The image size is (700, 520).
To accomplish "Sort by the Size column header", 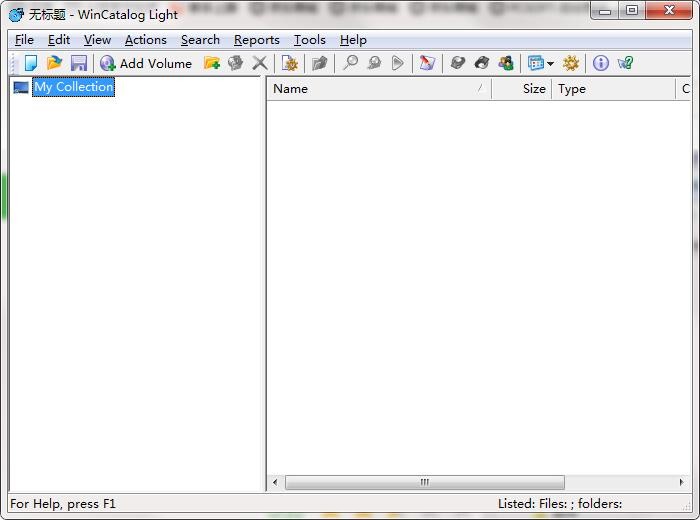I will coord(521,88).
